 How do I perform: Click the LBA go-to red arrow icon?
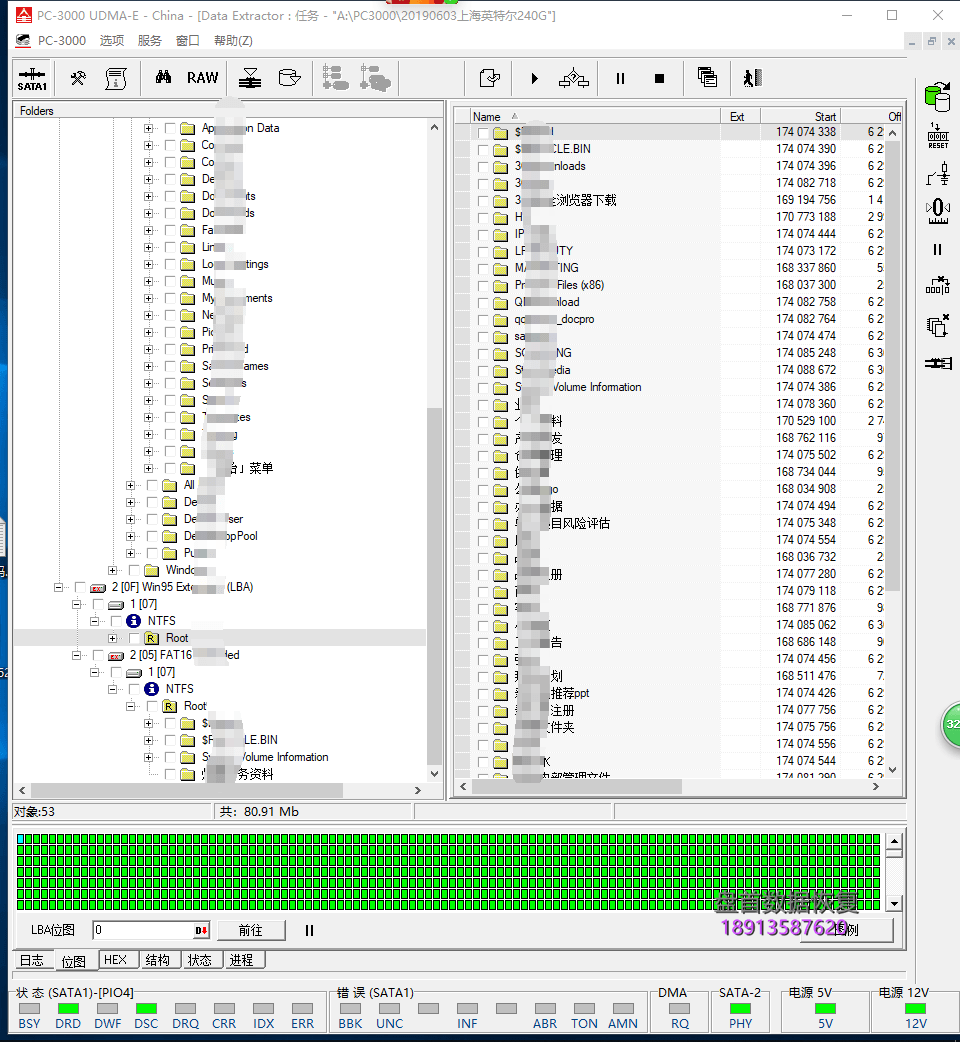pyautogui.click(x=201, y=930)
